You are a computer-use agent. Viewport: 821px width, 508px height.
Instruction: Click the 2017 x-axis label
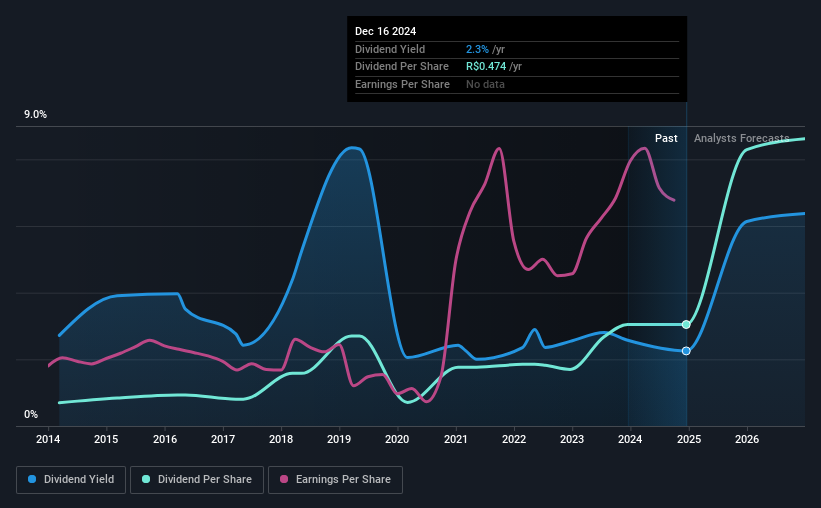223,439
